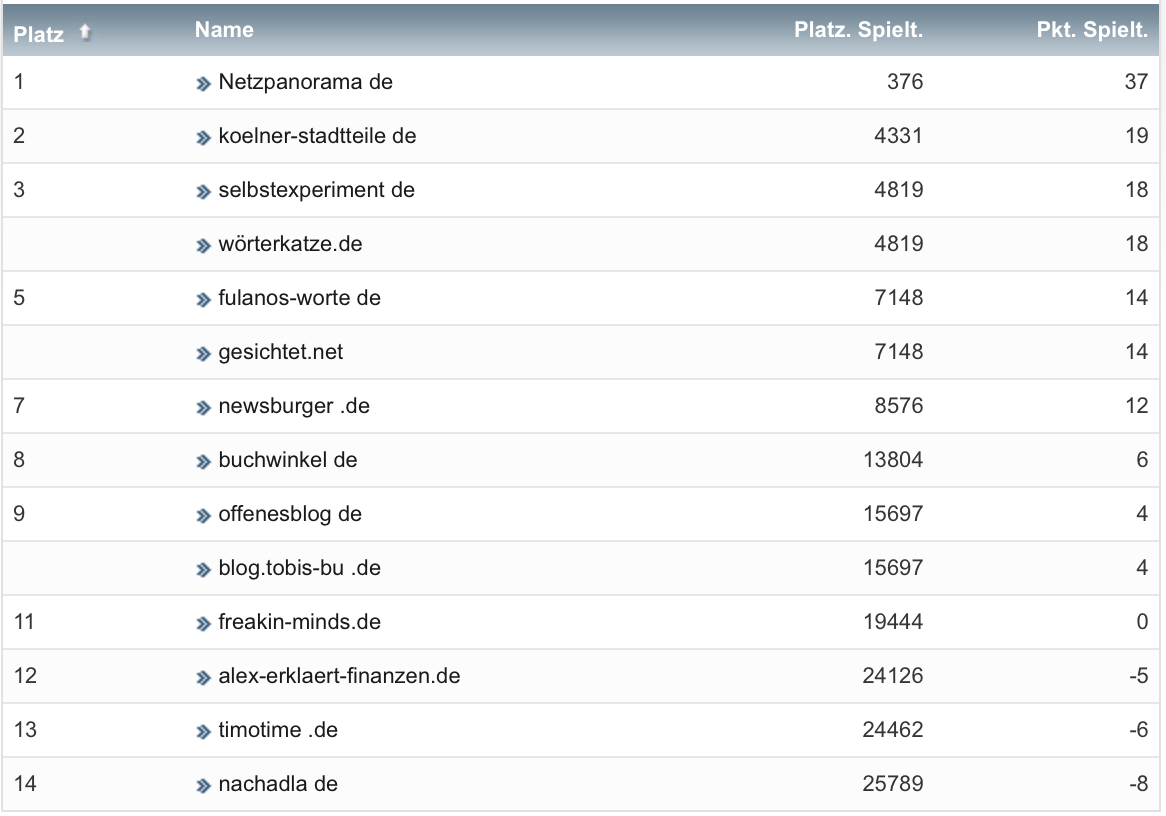This screenshot has width=1166, height=816.
Task: Click the chevron icon before freakin-minds.de
Action: pyautogui.click(x=204, y=623)
